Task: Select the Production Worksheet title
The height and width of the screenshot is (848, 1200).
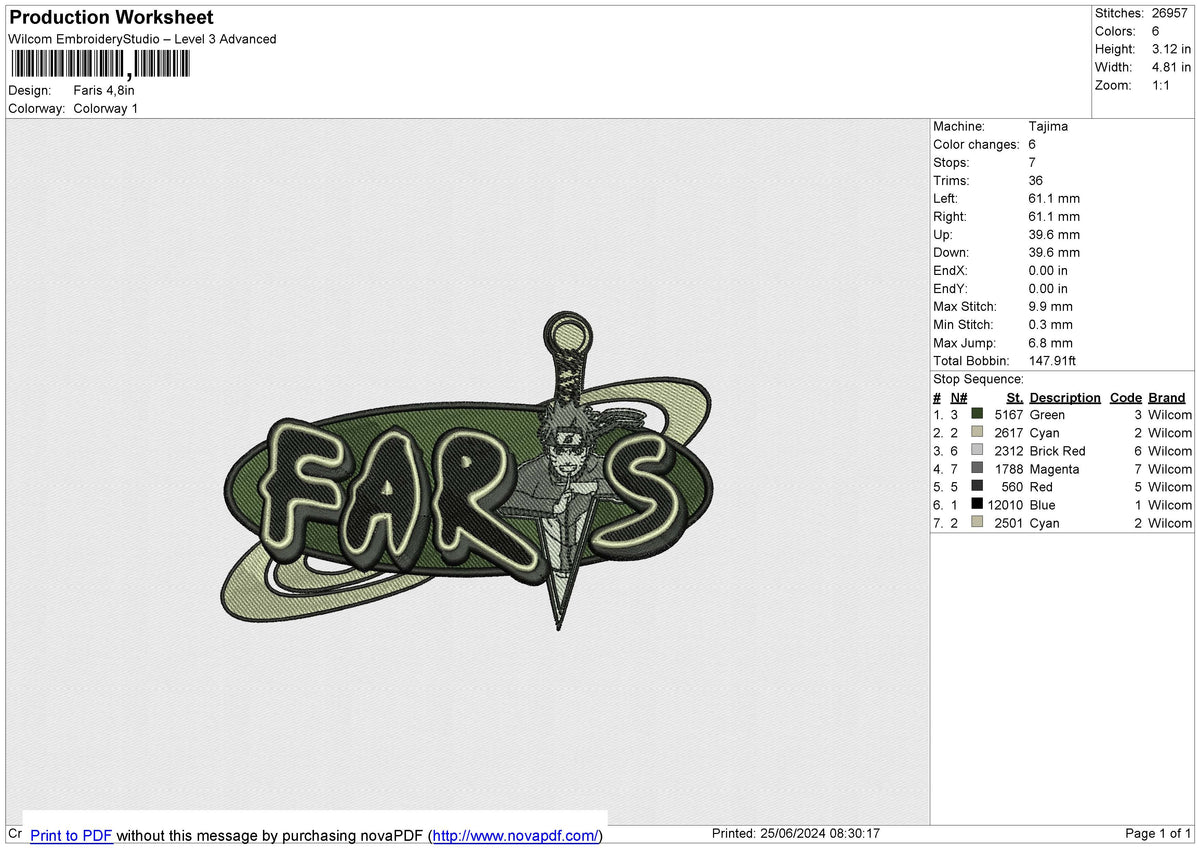Action: (111, 17)
